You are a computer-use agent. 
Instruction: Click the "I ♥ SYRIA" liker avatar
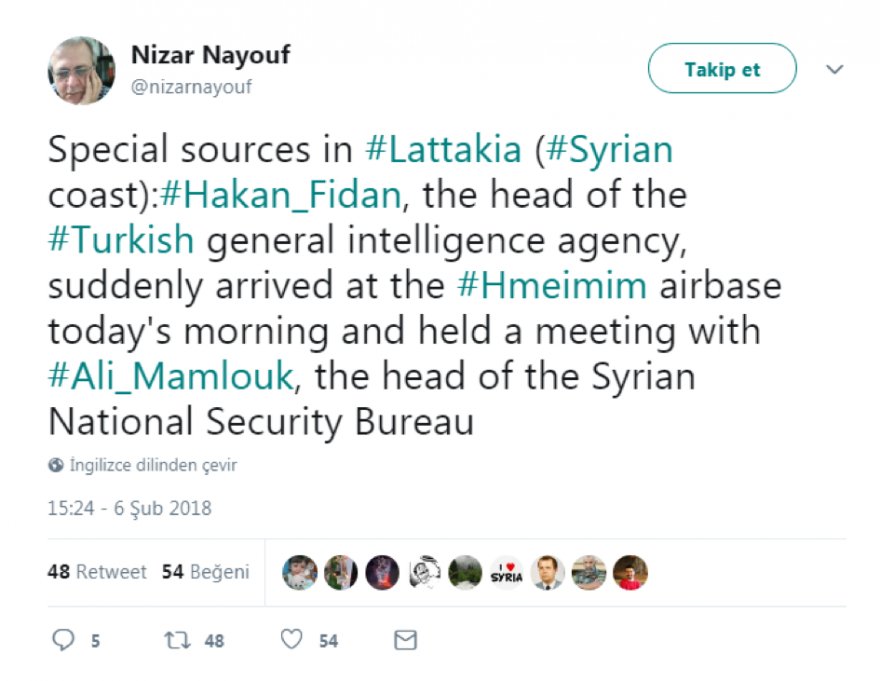507,573
